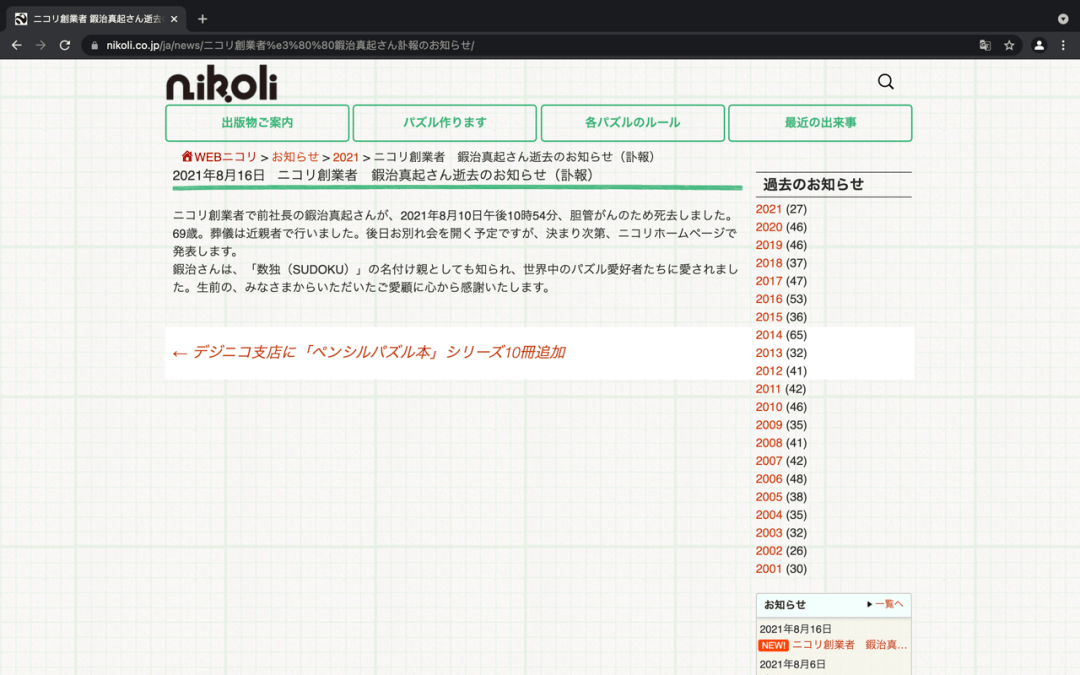Open the Chrome profile avatar icon
This screenshot has height=675, width=1080.
[x=1039, y=45]
